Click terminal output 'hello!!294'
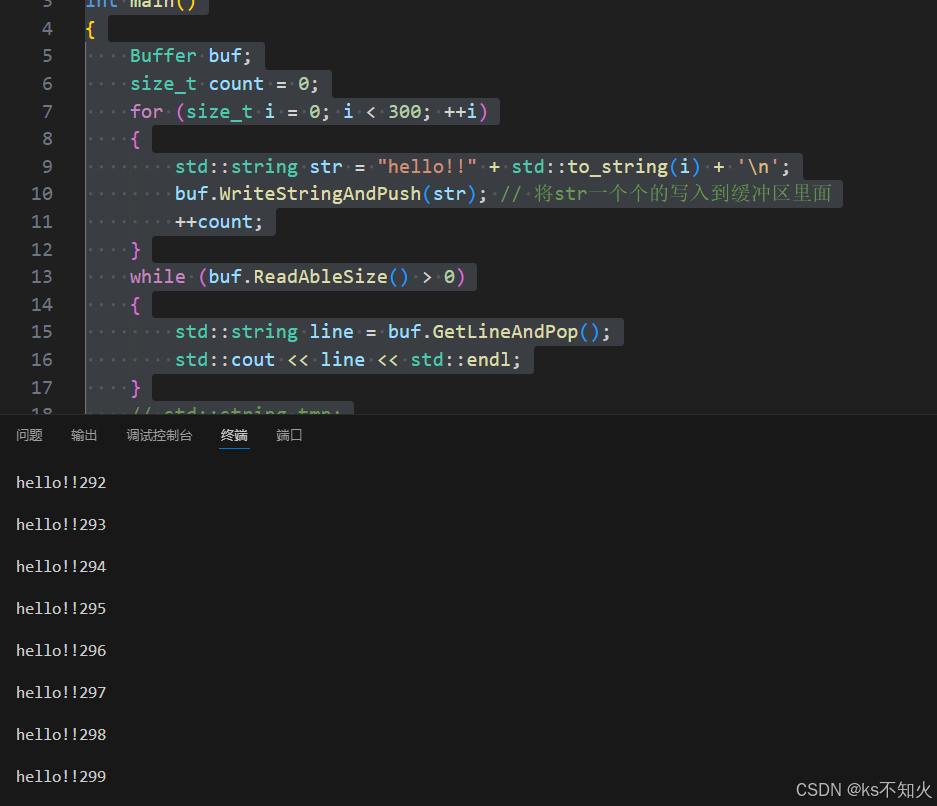Screen dimensions: 937x806 pyautogui.click(x=61, y=566)
